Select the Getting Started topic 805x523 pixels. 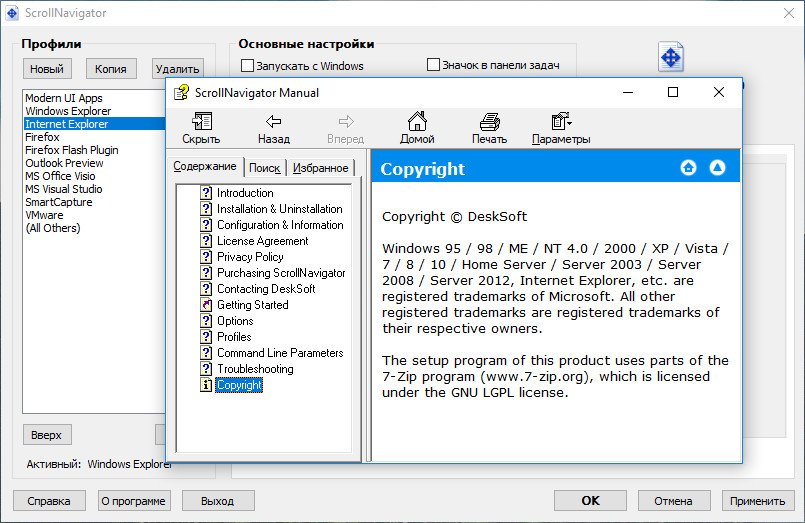pyautogui.click(x=253, y=305)
